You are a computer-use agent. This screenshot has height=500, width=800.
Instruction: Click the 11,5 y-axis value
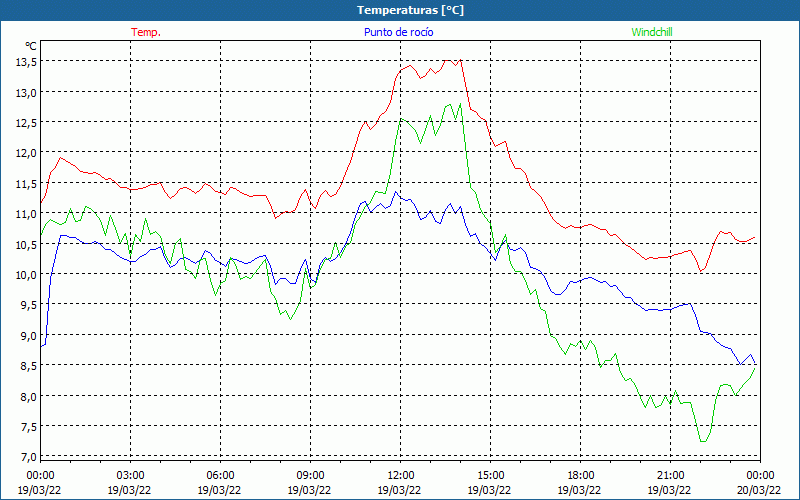25,183
